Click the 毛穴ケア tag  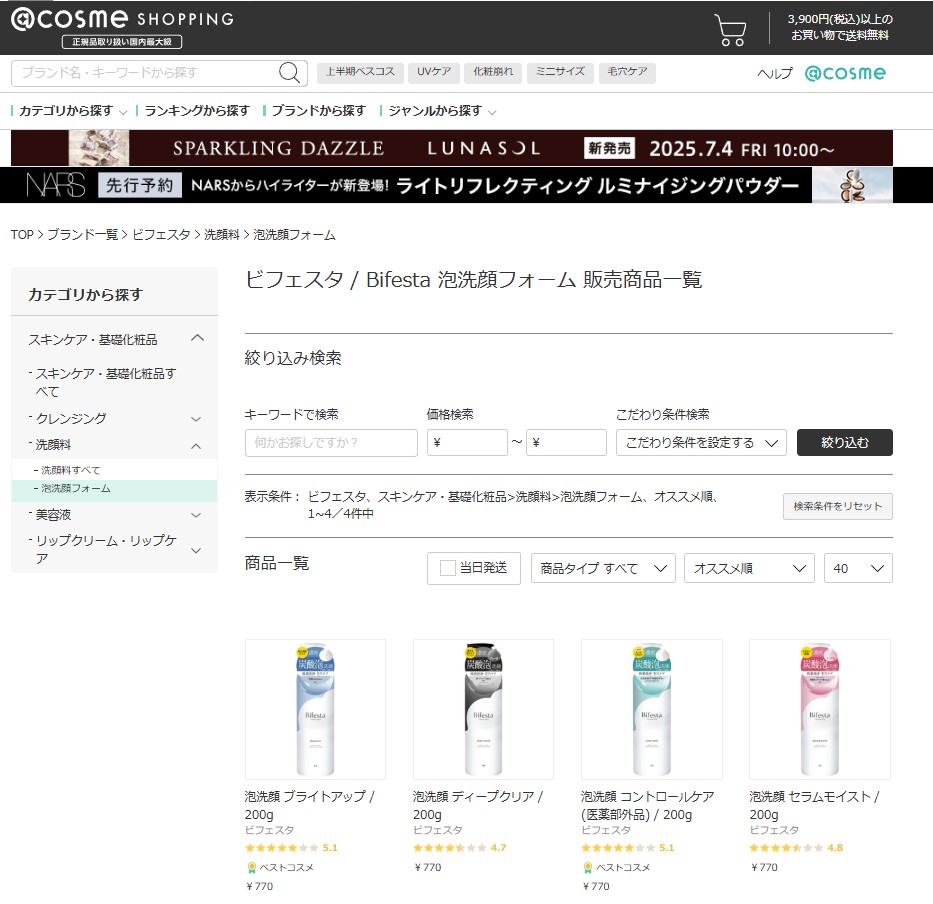point(627,73)
